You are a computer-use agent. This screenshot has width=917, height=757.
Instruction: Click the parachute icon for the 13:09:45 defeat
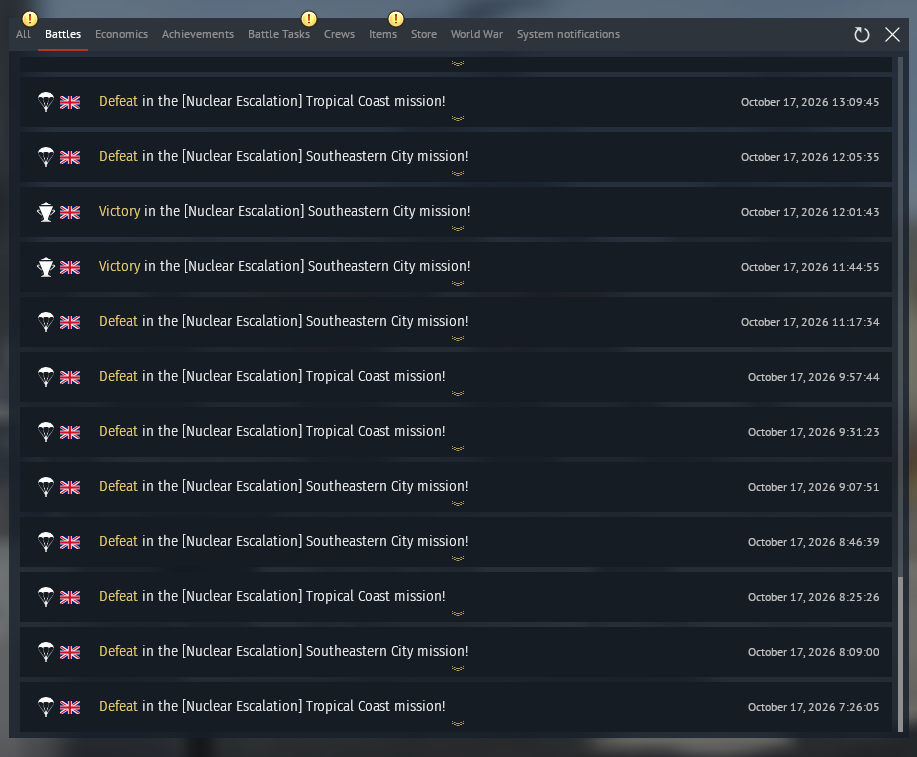(46, 102)
